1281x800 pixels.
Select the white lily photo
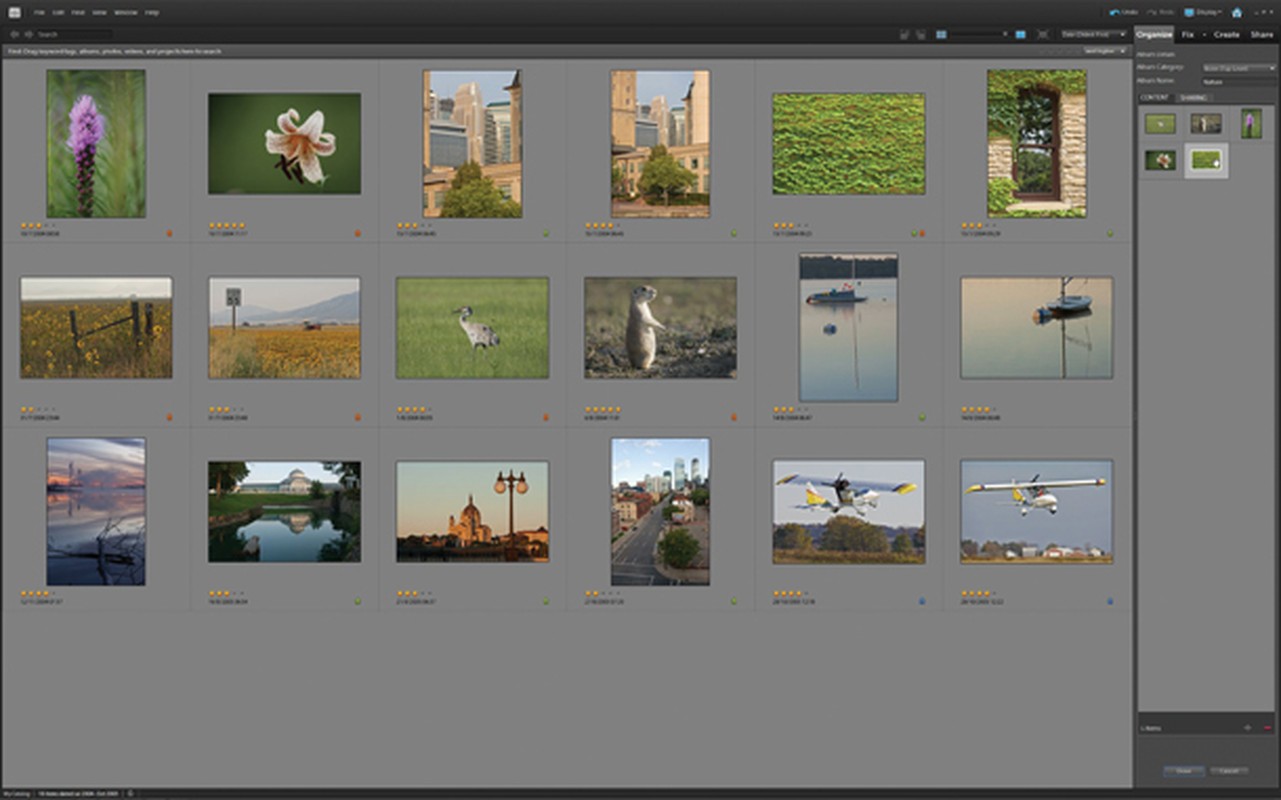[284, 144]
